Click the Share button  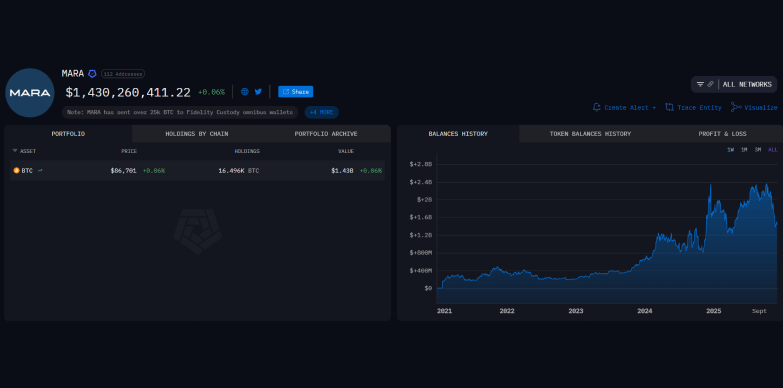(296, 92)
